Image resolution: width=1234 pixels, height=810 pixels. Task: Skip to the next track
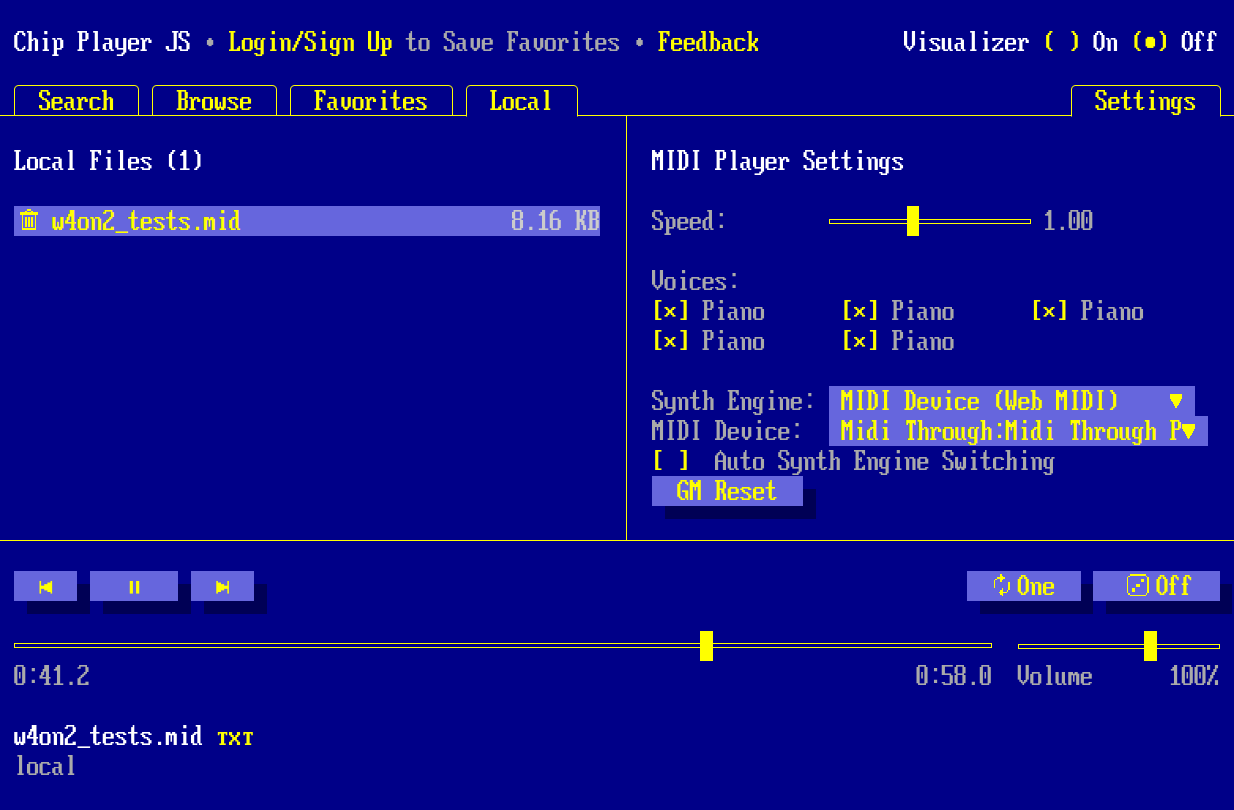point(222,587)
